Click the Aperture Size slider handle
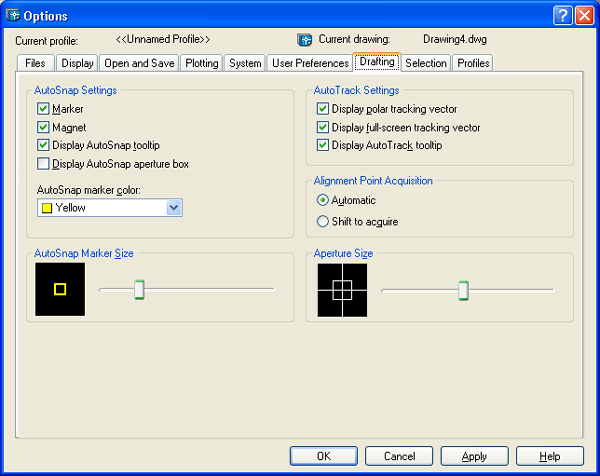The height and width of the screenshot is (476, 600). [463, 290]
